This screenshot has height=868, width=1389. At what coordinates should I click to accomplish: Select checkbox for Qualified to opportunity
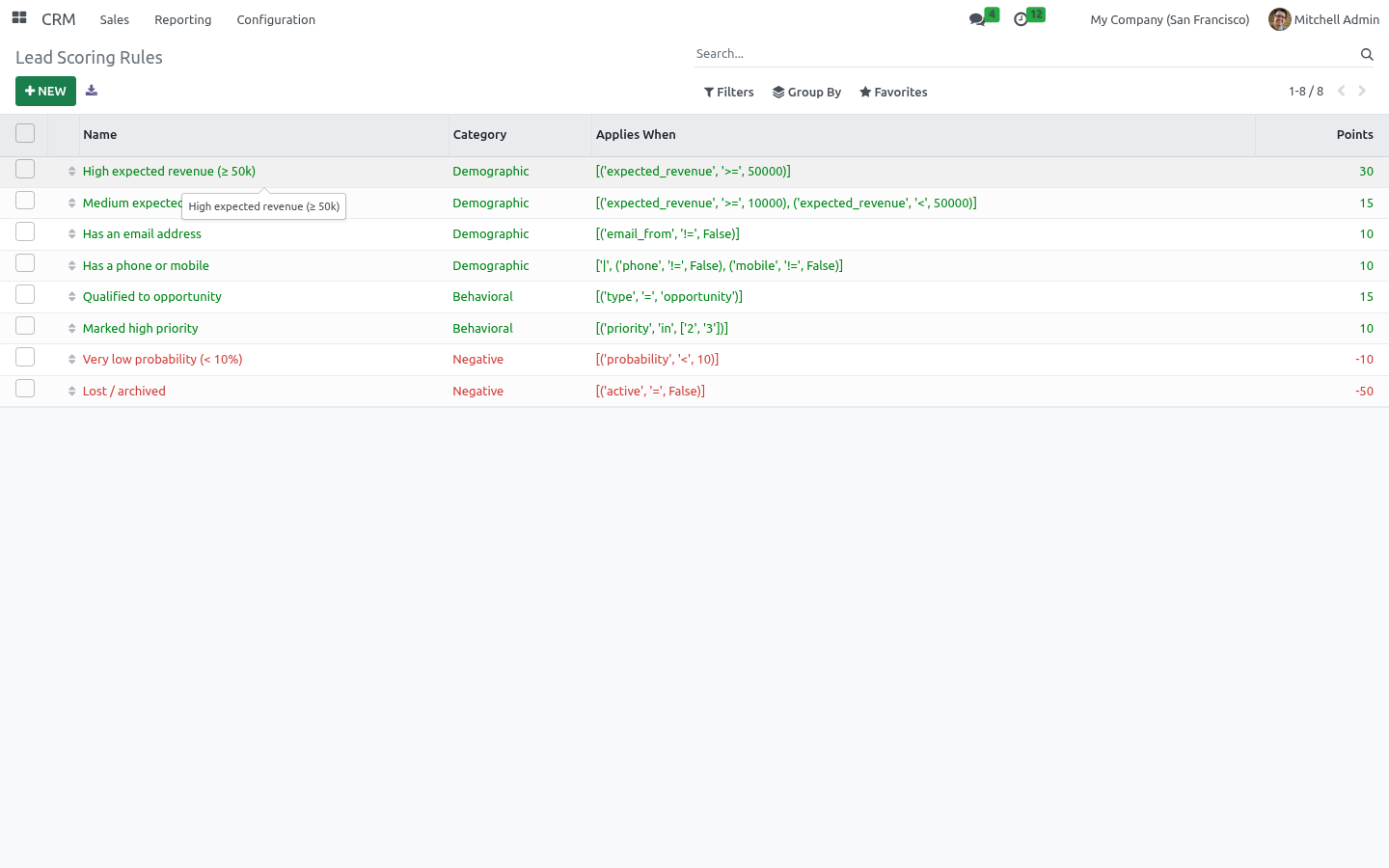pos(25,294)
